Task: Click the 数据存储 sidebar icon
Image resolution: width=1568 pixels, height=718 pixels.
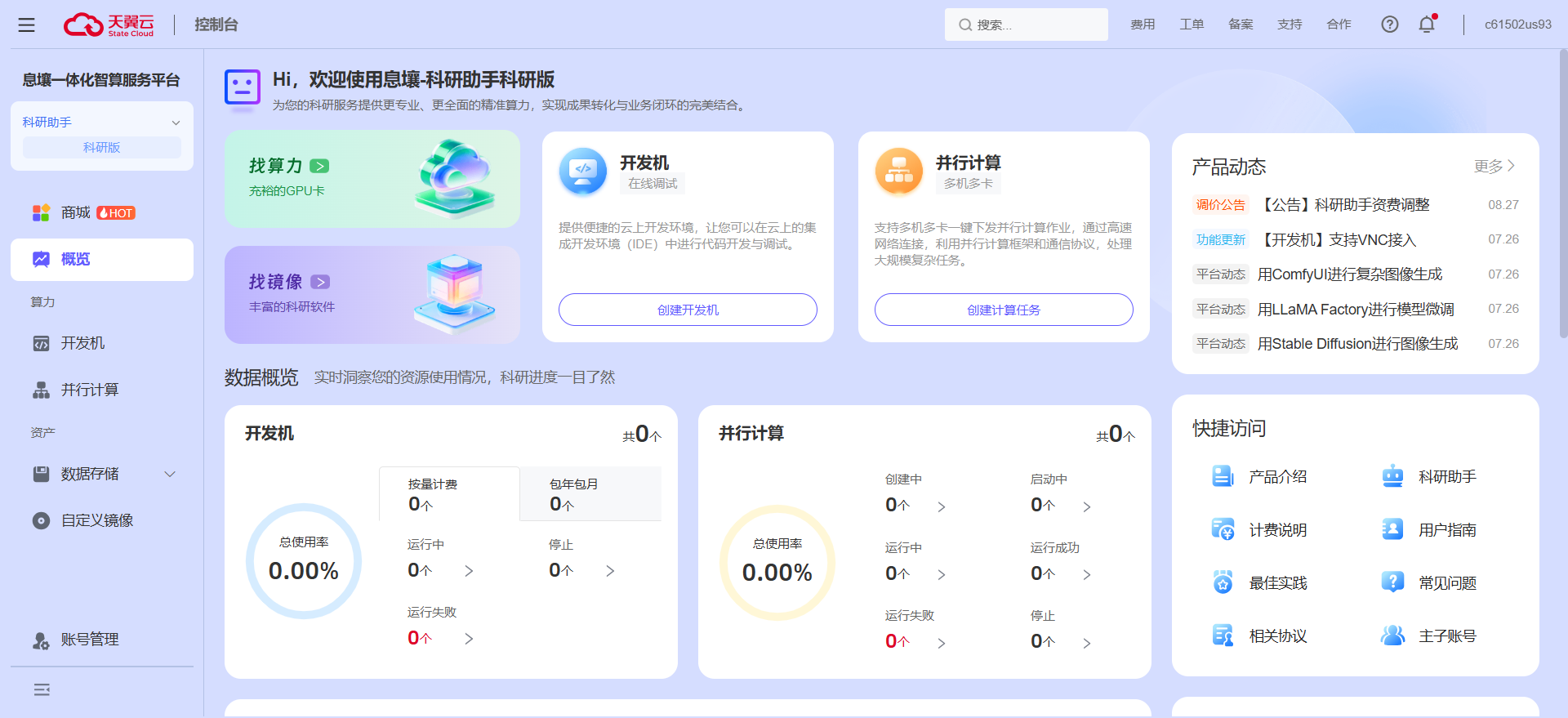Action: (x=41, y=474)
